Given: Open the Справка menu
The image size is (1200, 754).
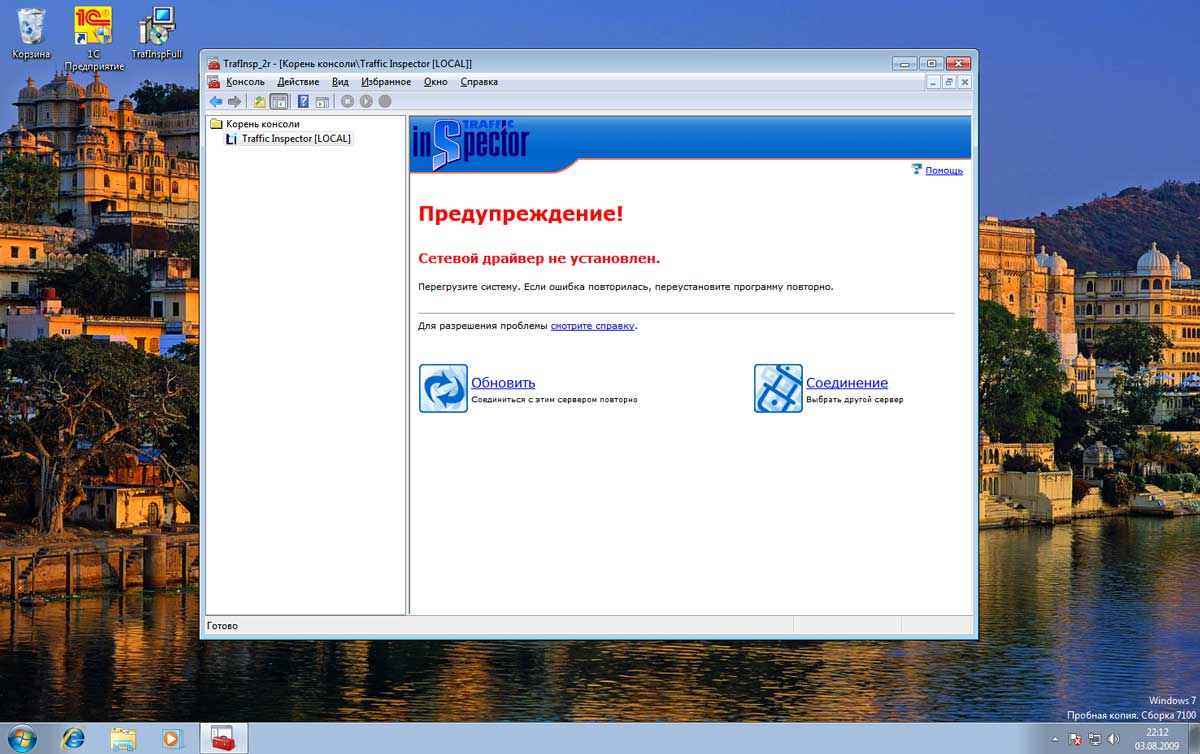Looking at the screenshot, I should pyautogui.click(x=479, y=82).
